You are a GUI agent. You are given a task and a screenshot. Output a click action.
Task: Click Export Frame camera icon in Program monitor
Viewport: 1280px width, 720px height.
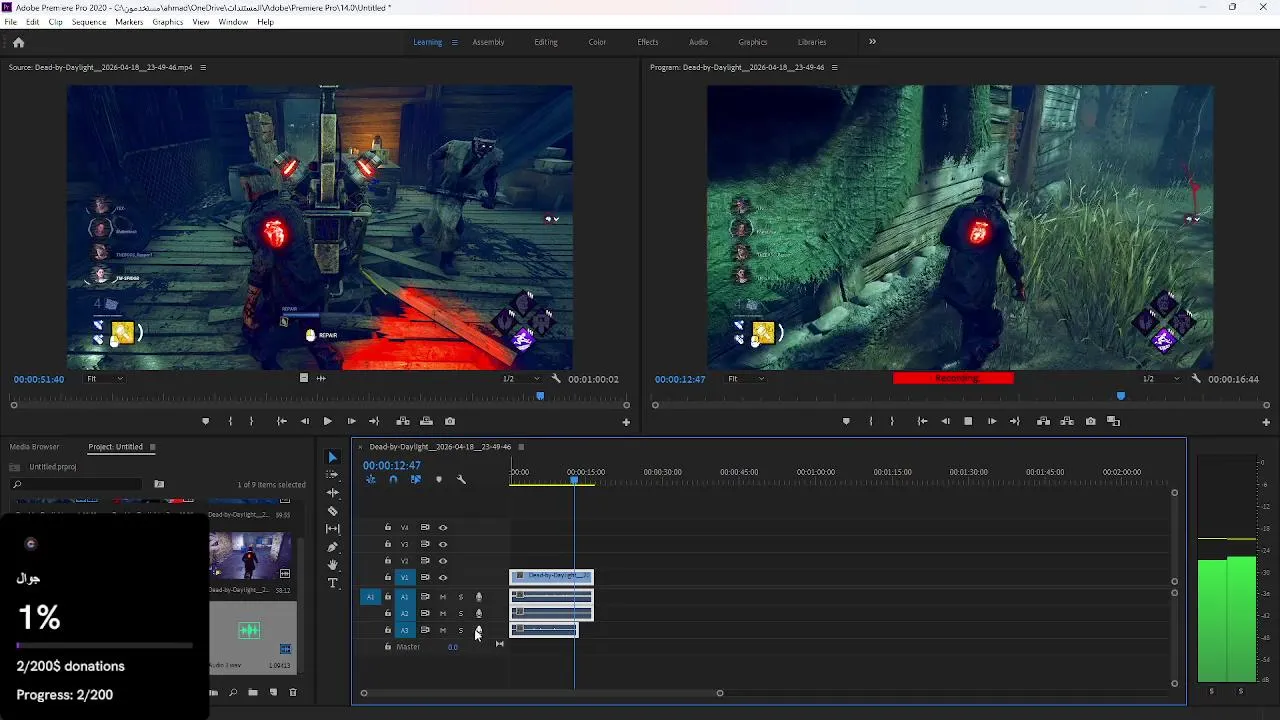click(x=1090, y=421)
